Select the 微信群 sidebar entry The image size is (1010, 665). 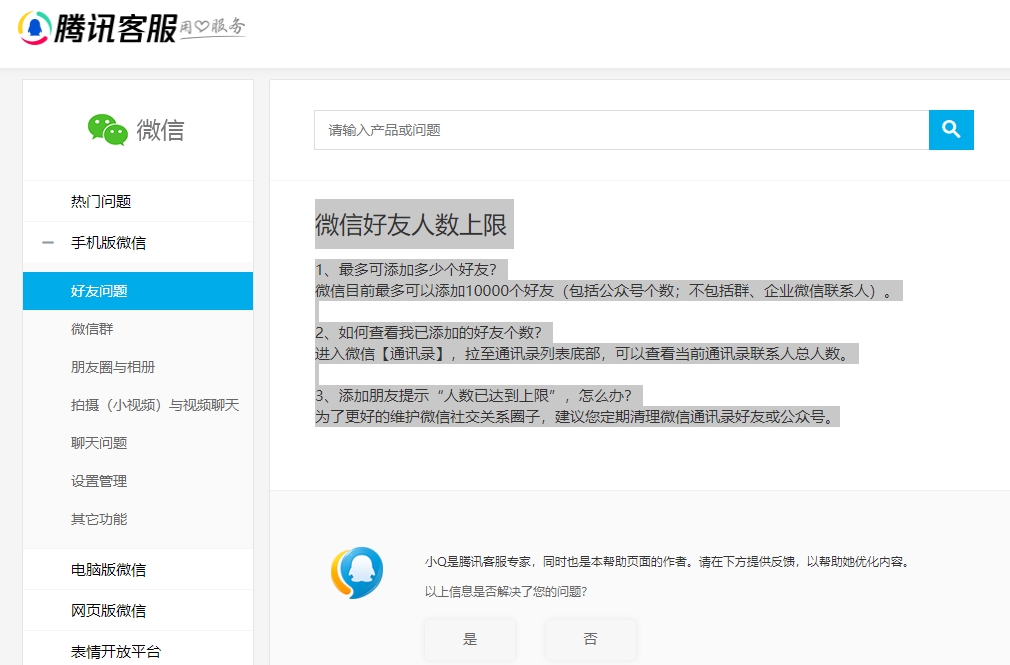pos(138,329)
